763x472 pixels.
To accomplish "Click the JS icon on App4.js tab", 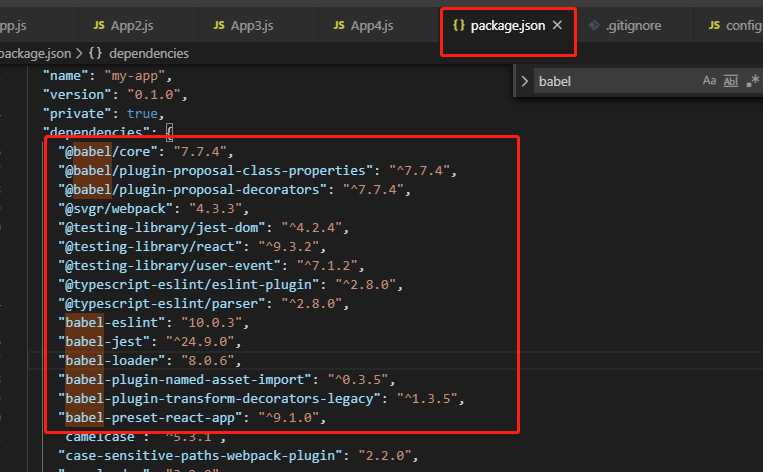I will (x=339, y=25).
